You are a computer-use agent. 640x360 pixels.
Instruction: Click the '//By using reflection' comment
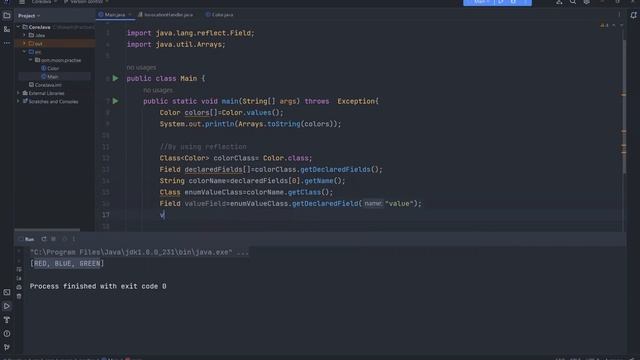point(203,147)
